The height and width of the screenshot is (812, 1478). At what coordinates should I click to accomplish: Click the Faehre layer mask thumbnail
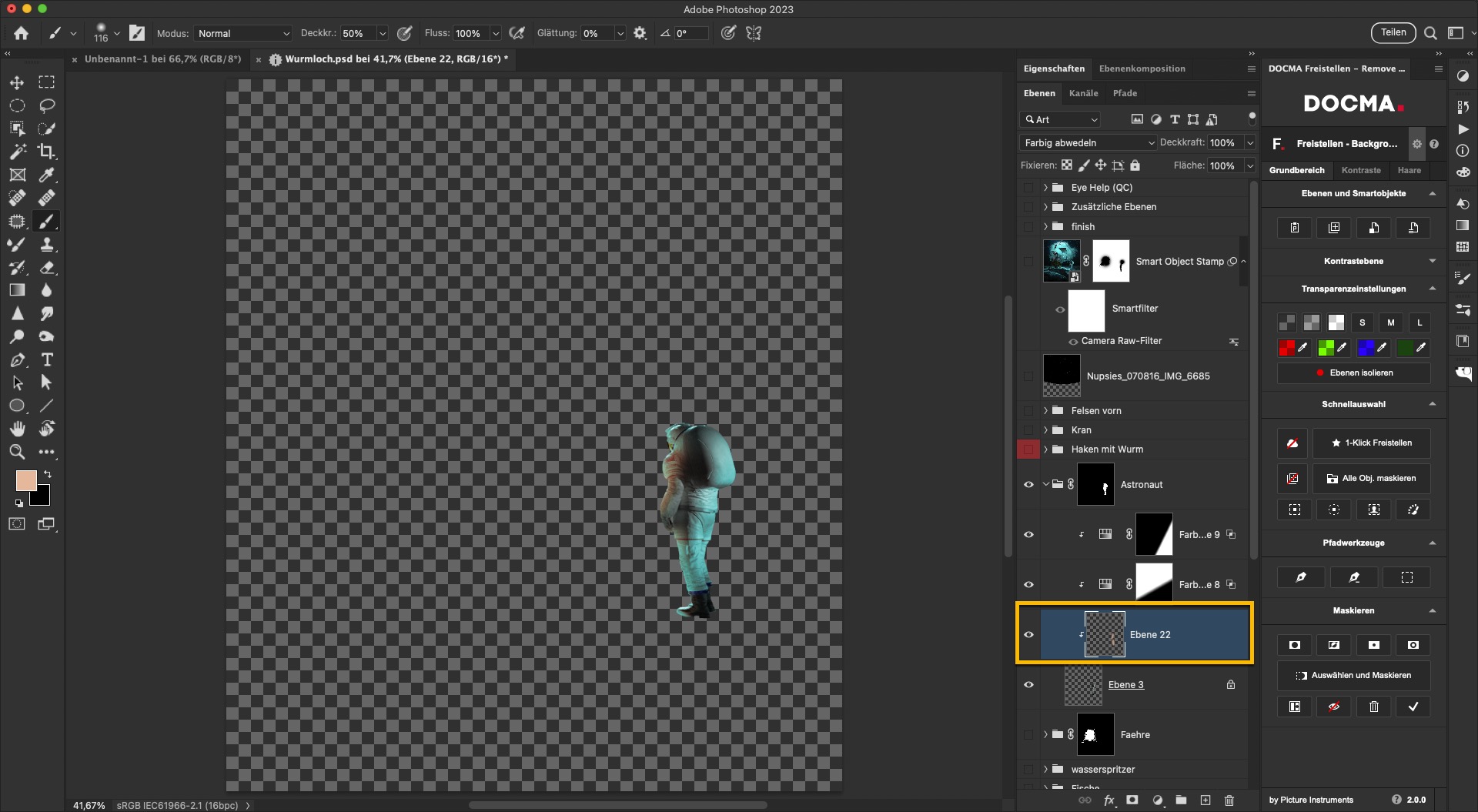(1095, 735)
